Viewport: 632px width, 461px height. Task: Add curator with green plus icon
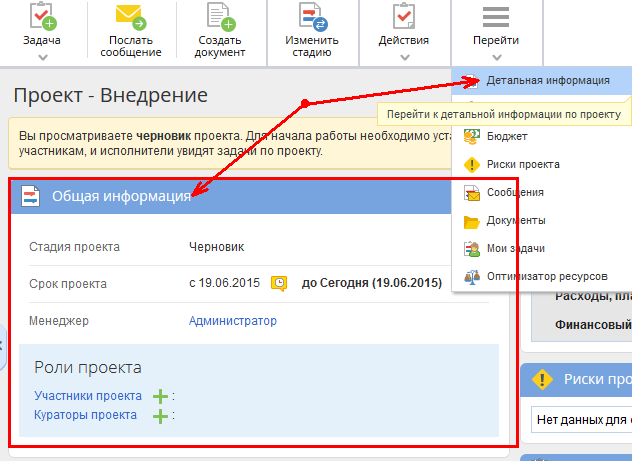160,416
